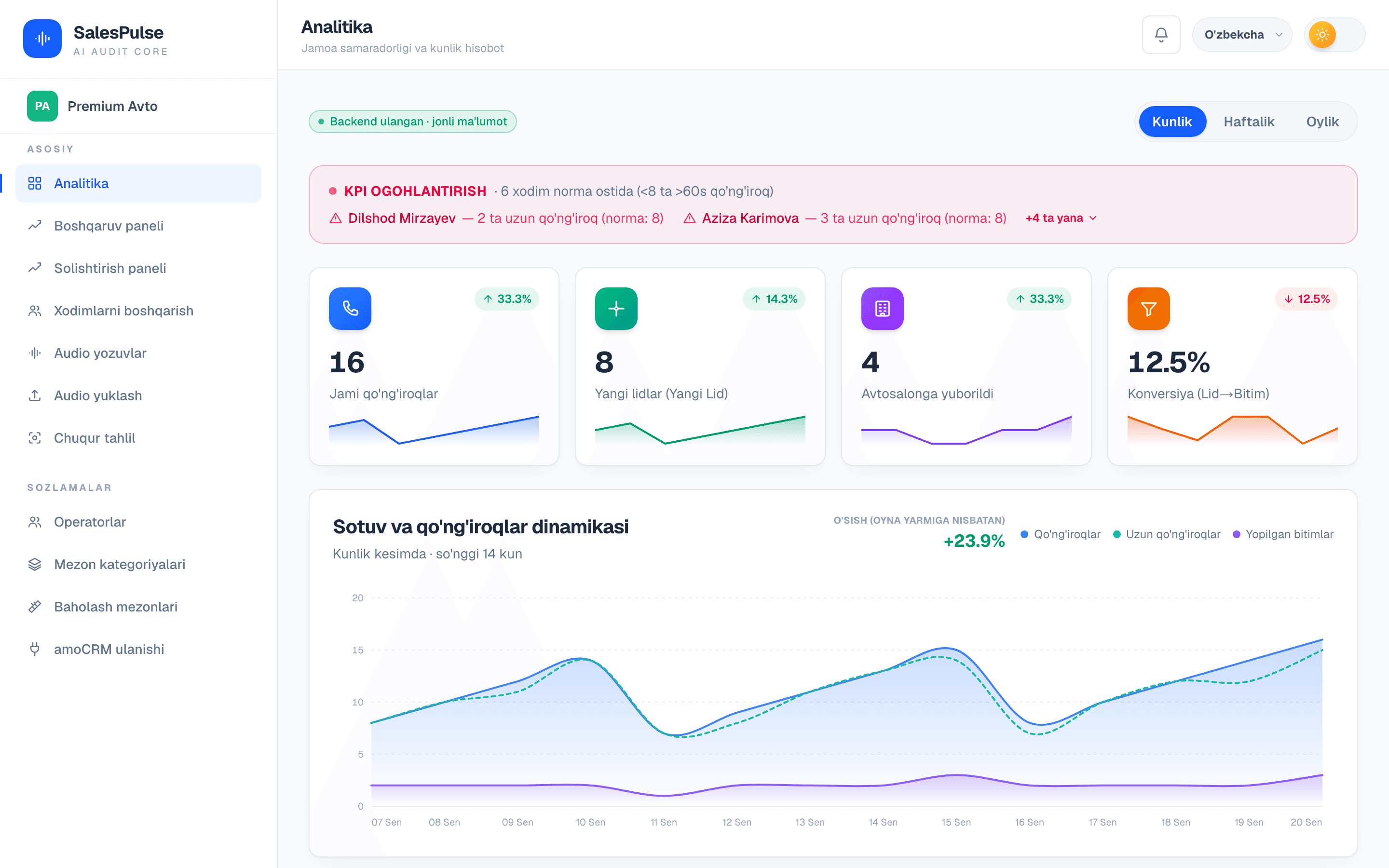Viewport: 1389px width, 868px height.
Task: Click the 12.5% decline badge on conversion card
Action: point(1307,299)
